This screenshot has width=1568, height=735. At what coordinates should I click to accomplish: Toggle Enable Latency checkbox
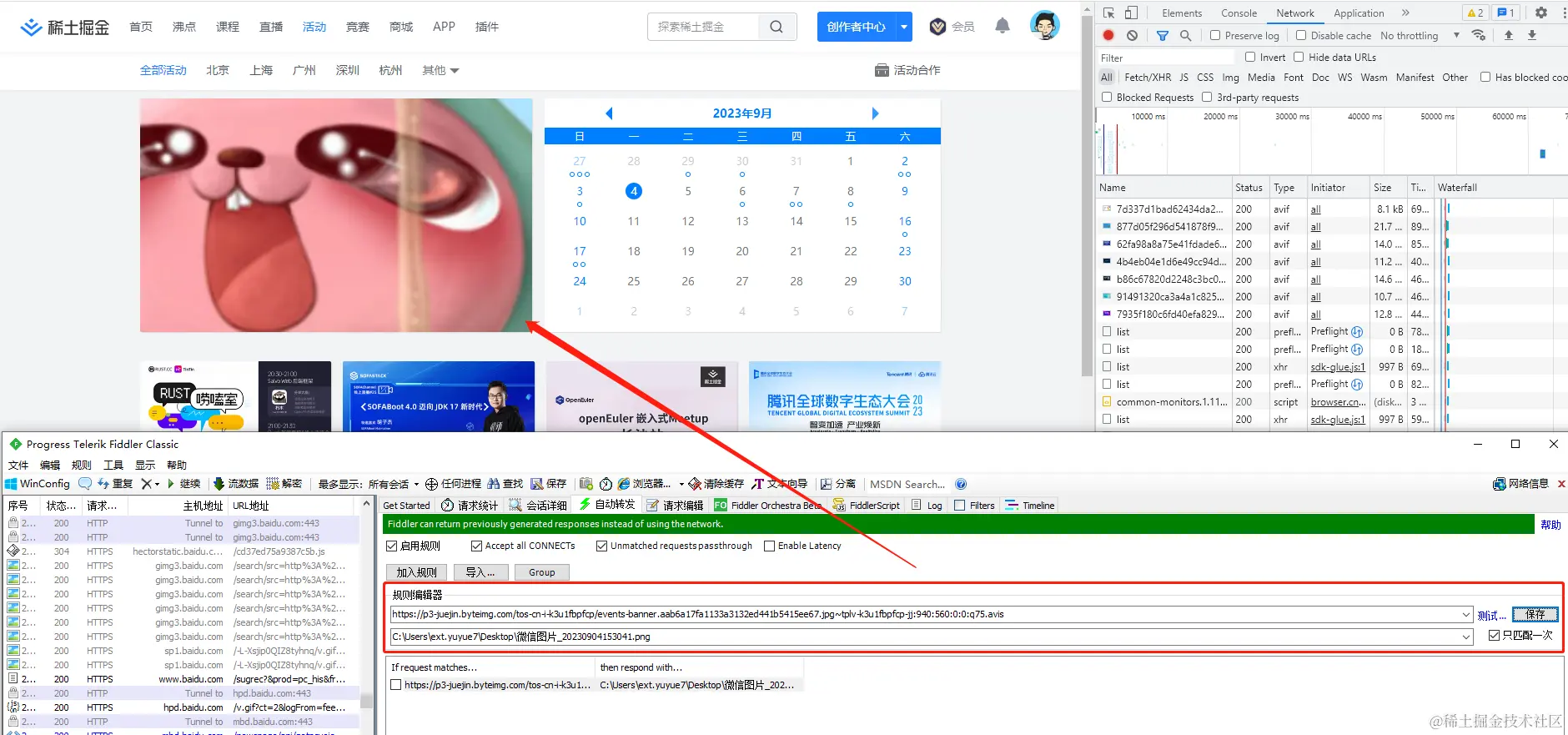click(x=770, y=546)
